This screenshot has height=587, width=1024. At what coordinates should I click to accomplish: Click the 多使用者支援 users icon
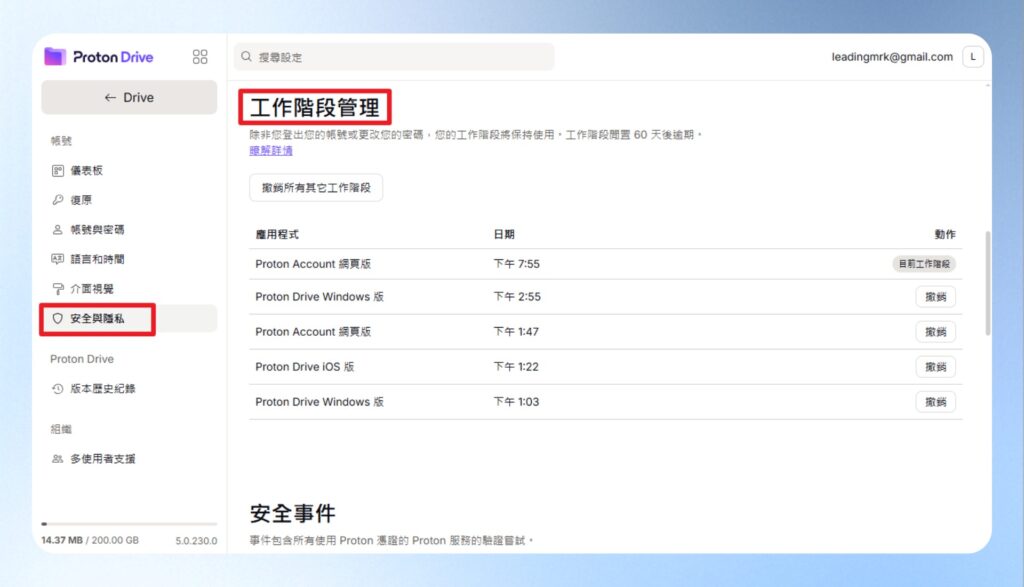(57, 458)
